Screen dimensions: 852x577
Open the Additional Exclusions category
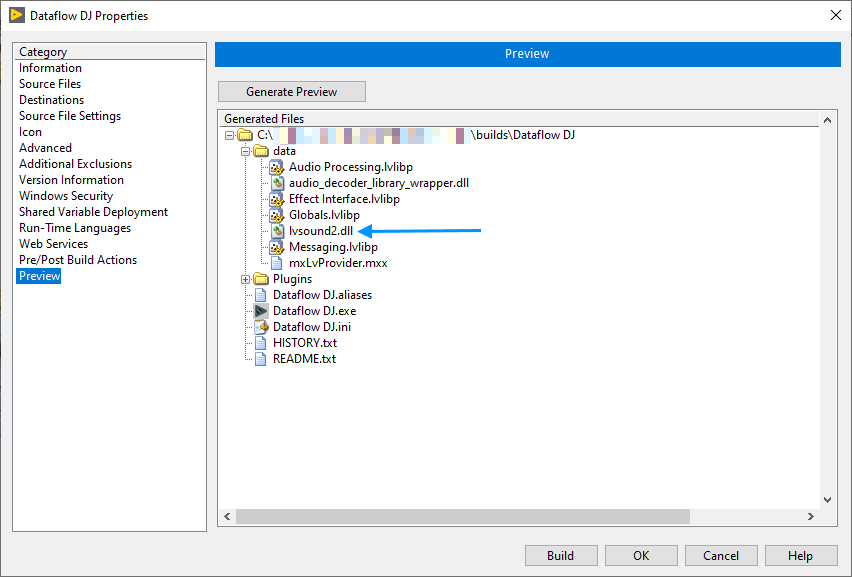click(x=76, y=164)
